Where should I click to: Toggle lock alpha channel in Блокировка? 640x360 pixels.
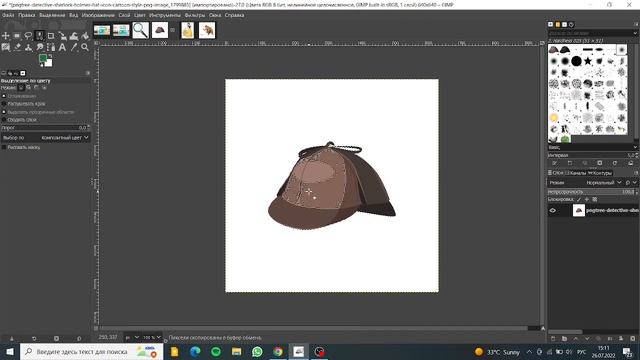(x=595, y=199)
